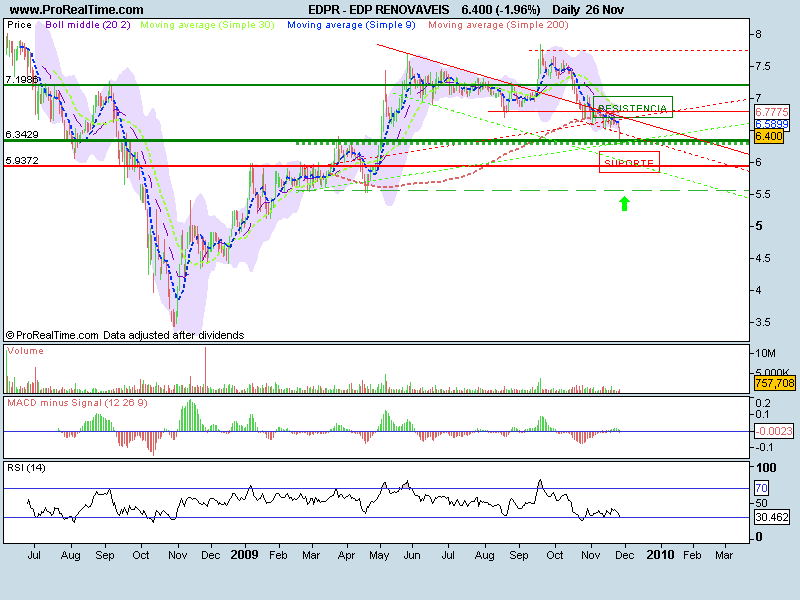Viewport: 800px width, 600px height.
Task: Click the 0.2 label on the MACD axis
Action: (763, 403)
